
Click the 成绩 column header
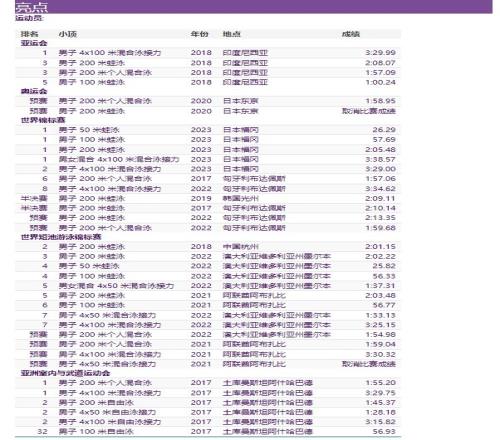click(x=351, y=34)
